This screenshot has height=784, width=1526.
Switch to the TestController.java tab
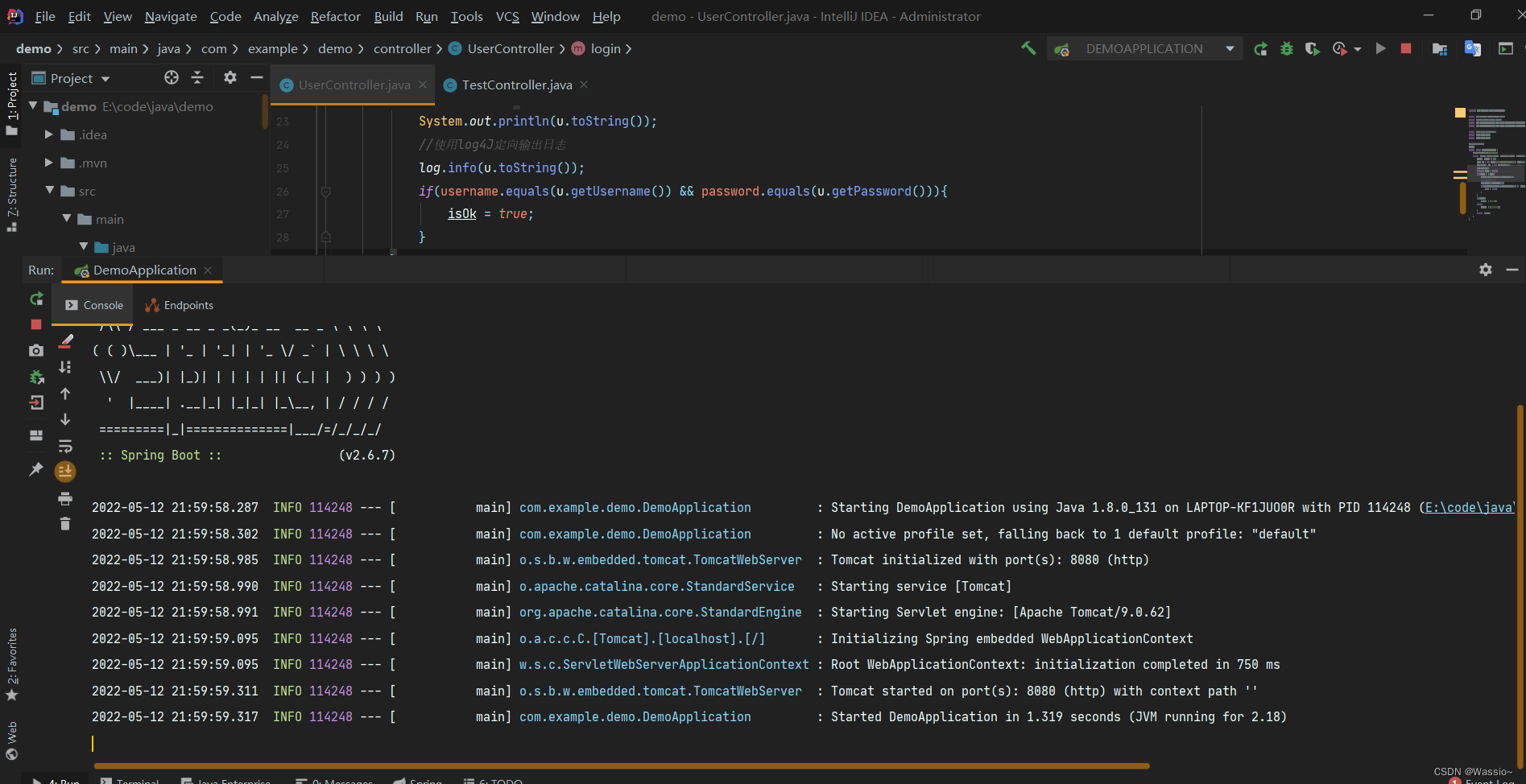tap(516, 85)
